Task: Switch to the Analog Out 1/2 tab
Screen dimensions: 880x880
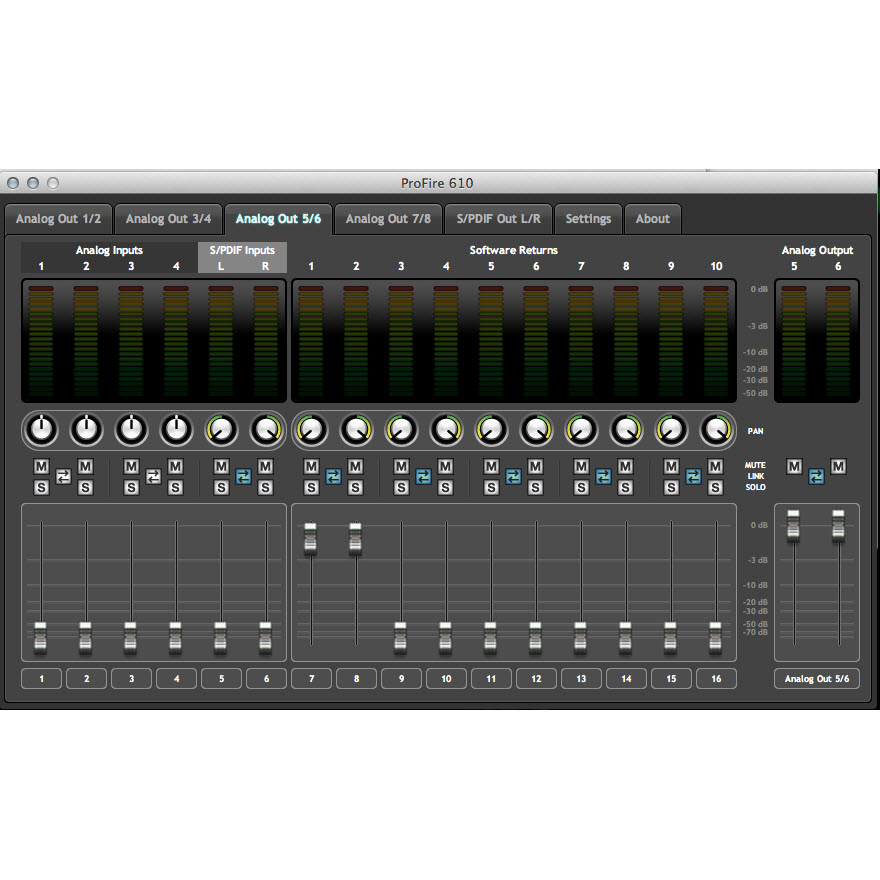Action: [58, 219]
